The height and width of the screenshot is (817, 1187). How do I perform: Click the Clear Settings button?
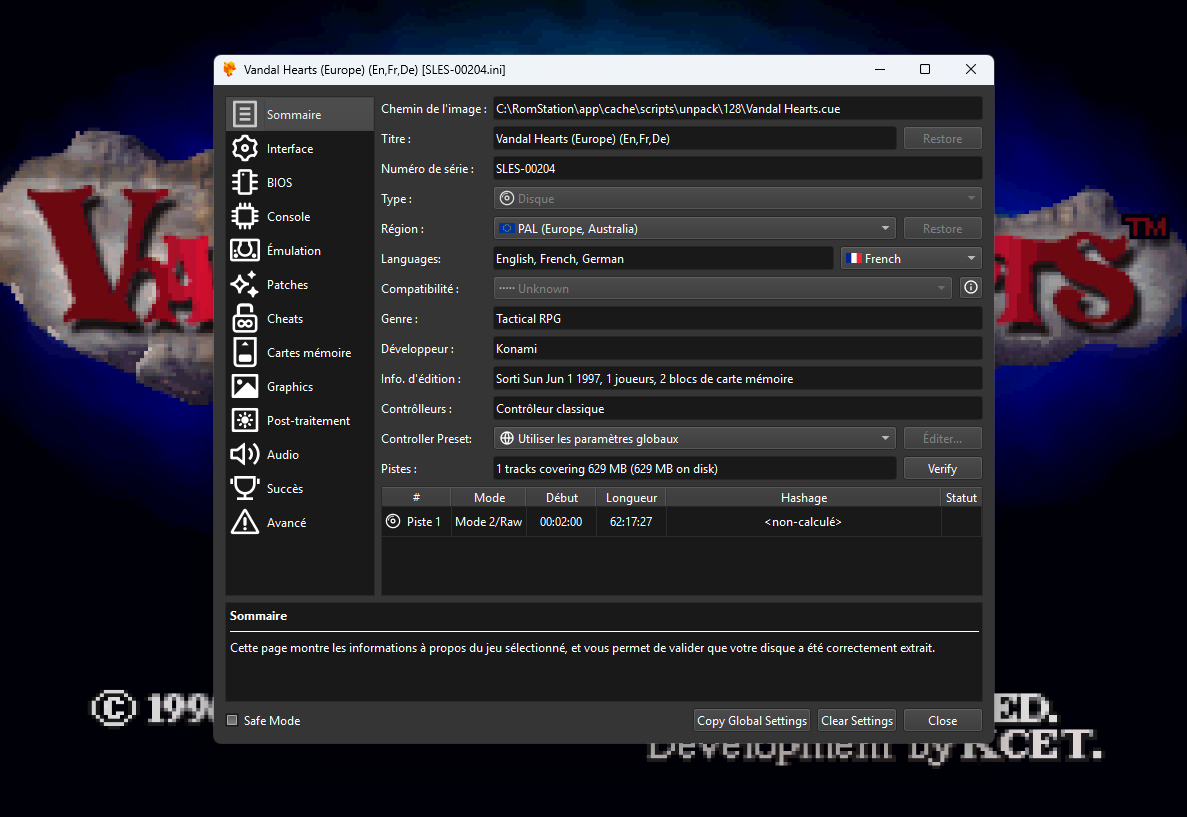pos(856,721)
